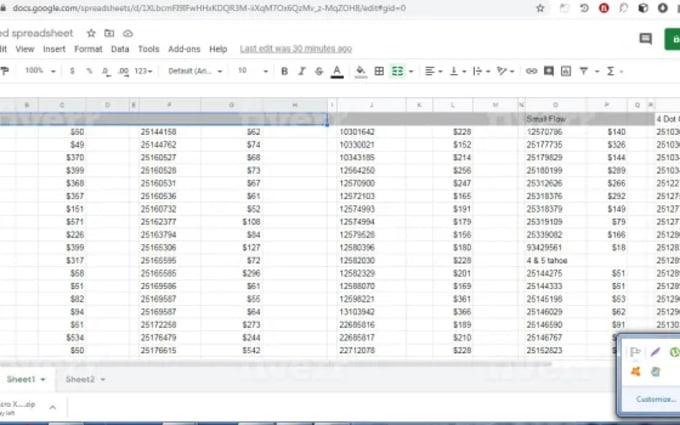Open the Tools menu

pos(149,49)
